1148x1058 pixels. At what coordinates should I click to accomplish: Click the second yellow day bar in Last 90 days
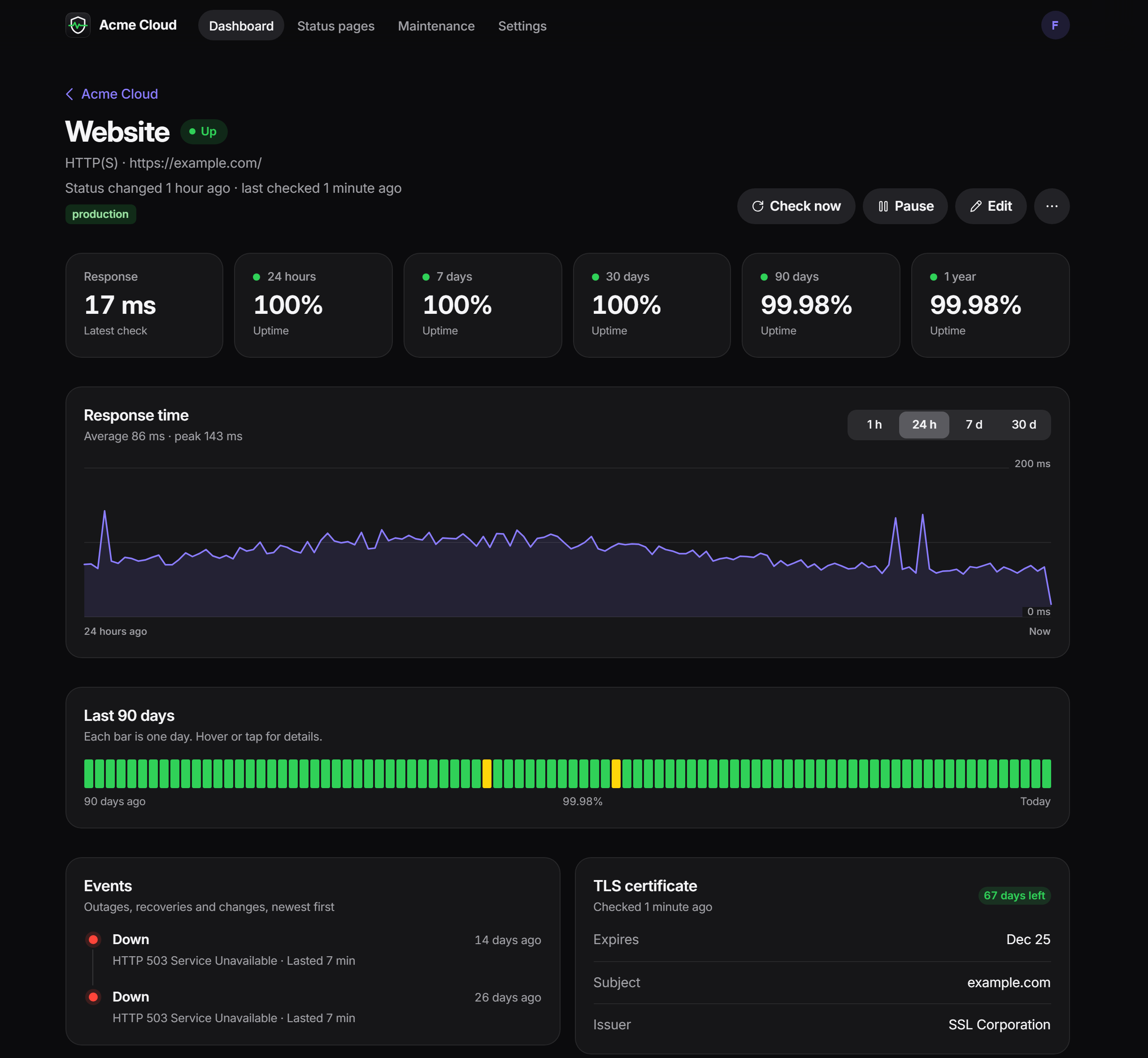pos(616,773)
